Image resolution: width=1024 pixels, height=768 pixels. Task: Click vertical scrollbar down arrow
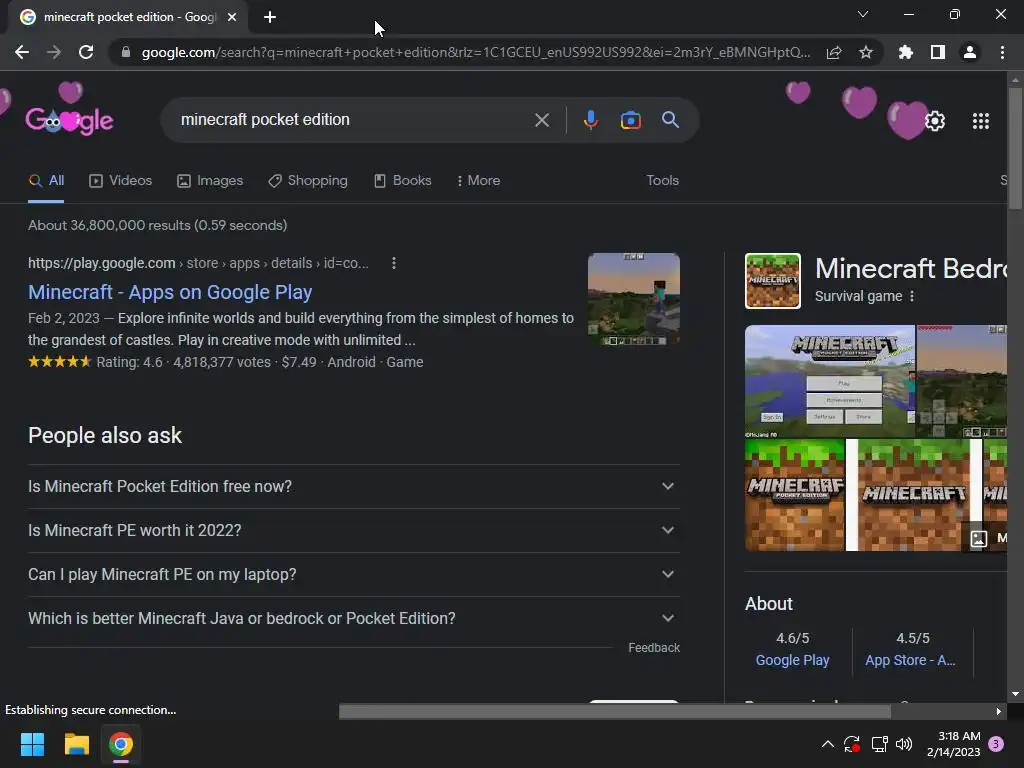pos(1015,694)
